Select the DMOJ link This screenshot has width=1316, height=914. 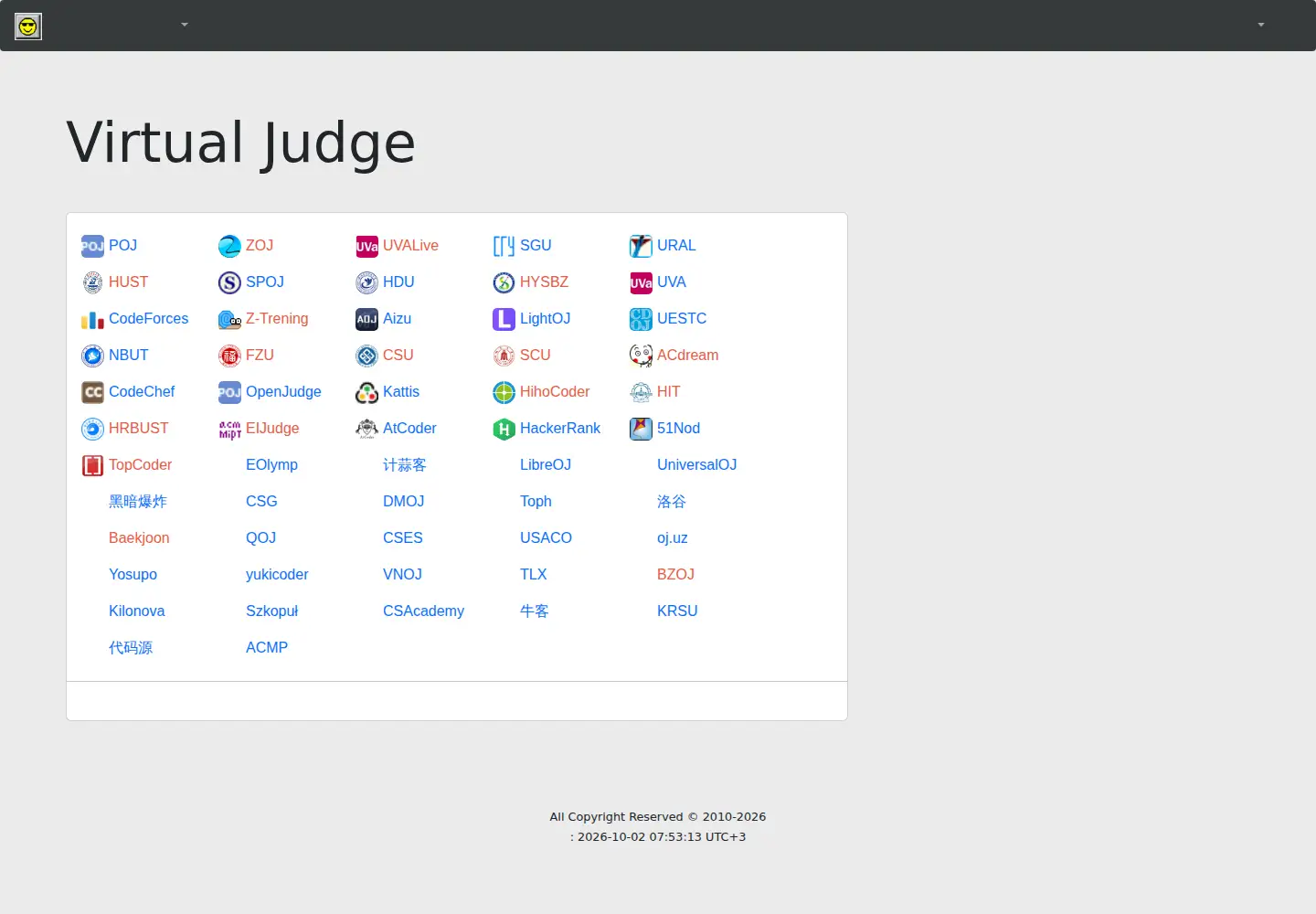point(403,501)
